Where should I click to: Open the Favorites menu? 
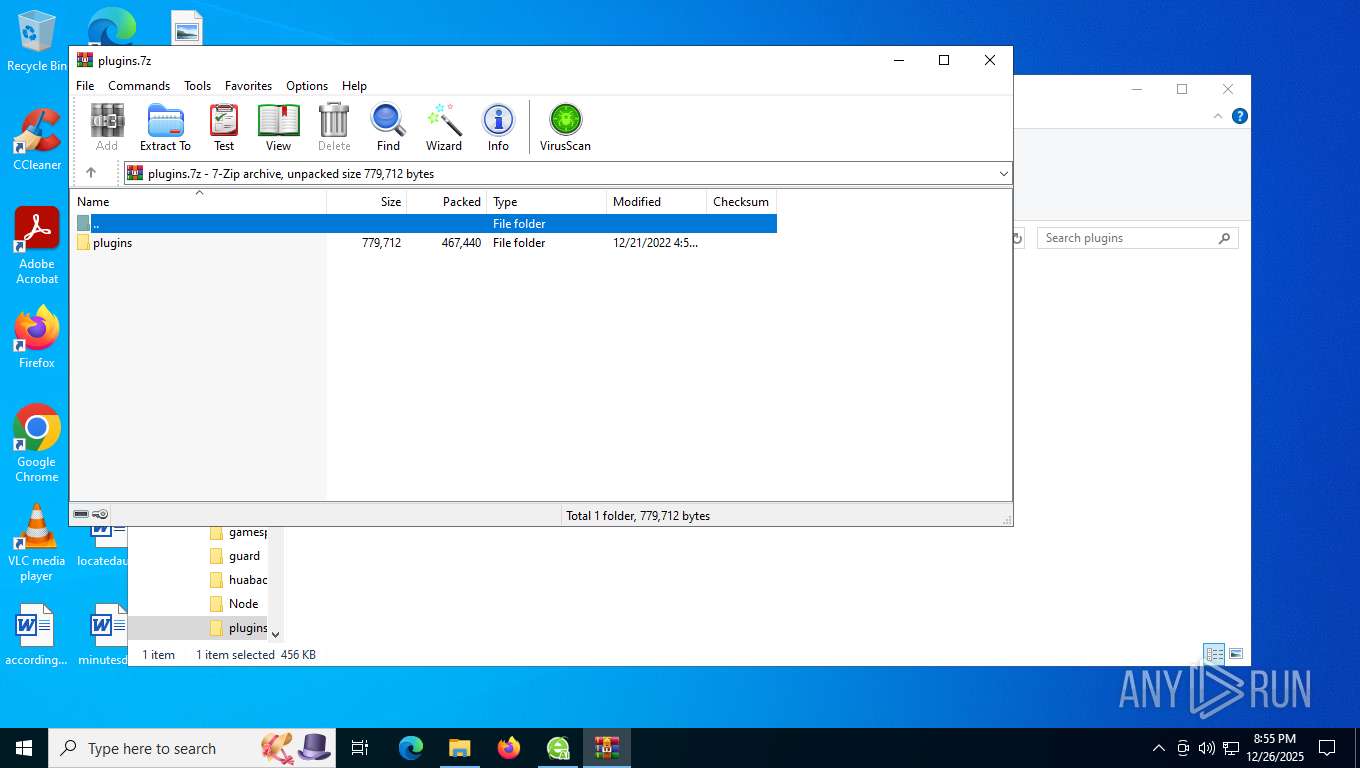(248, 86)
